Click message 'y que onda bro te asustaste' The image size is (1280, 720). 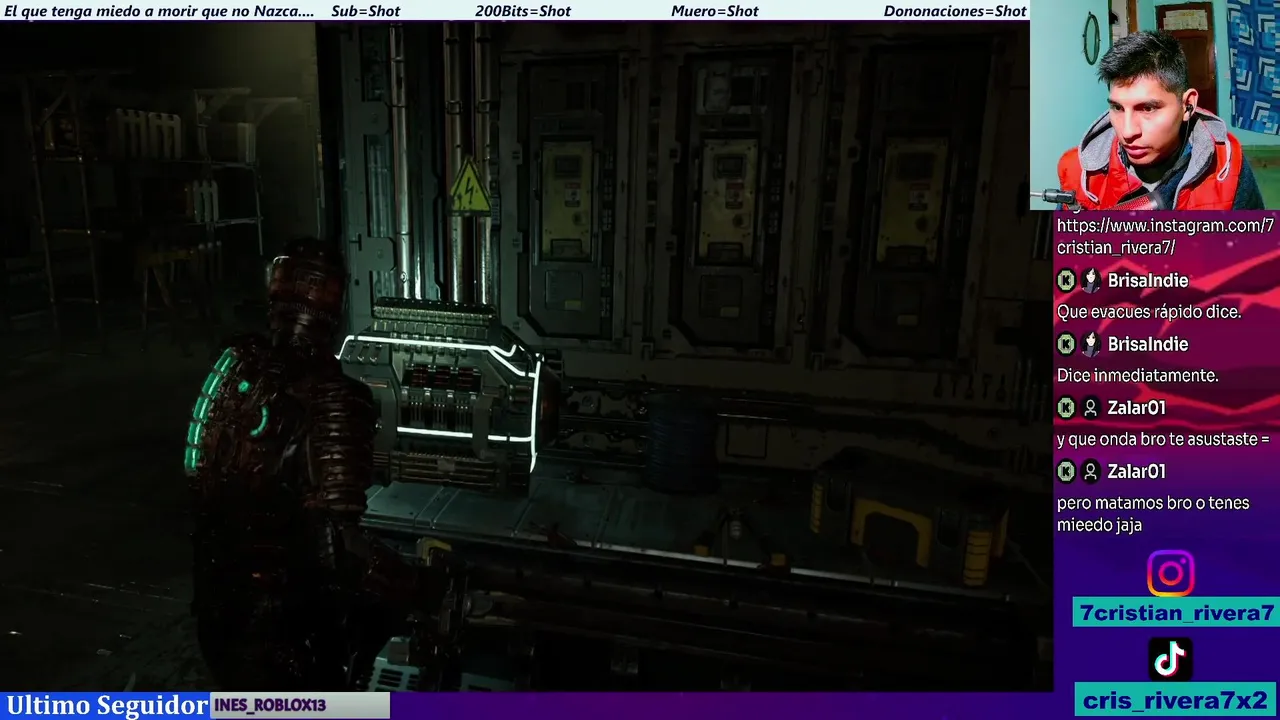(x=1163, y=439)
